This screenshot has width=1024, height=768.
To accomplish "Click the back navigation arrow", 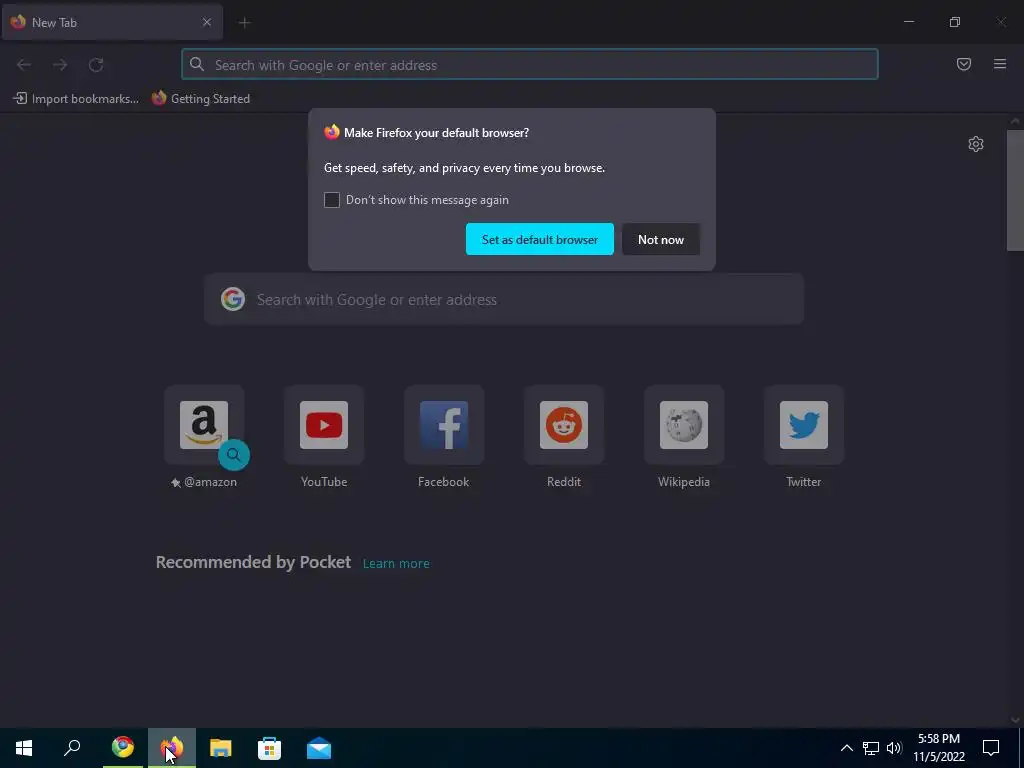I will click(24, 65).
